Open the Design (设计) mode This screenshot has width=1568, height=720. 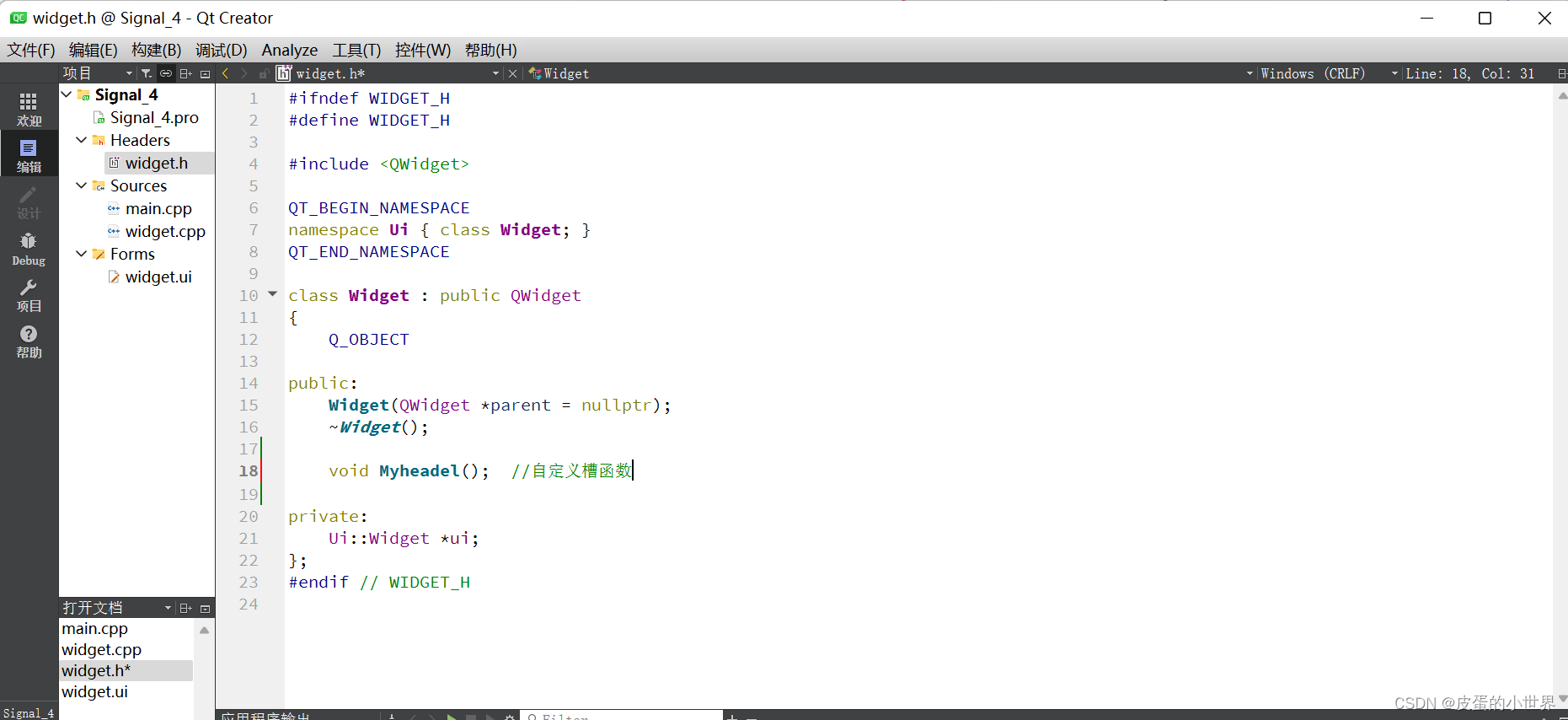29,202
